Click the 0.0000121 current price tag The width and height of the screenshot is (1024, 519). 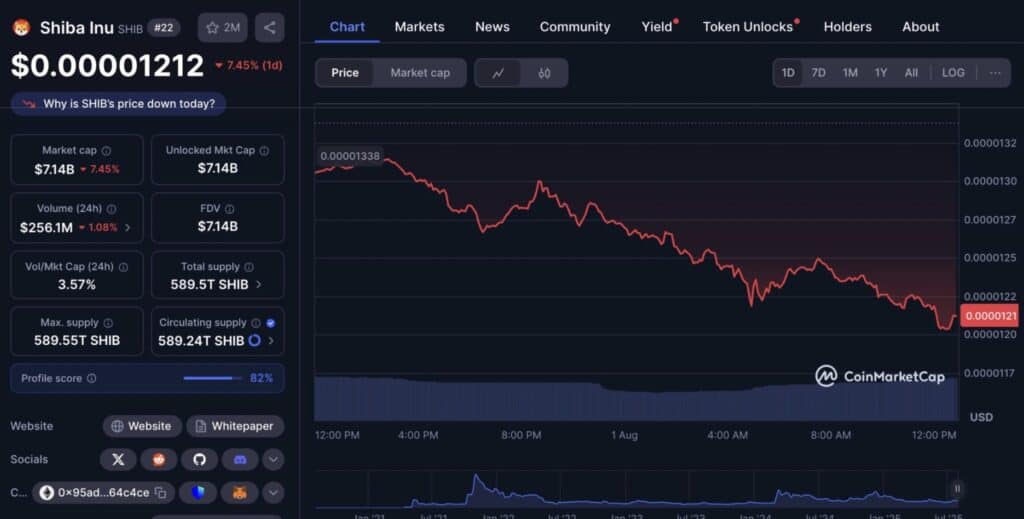tap(990, 316)
